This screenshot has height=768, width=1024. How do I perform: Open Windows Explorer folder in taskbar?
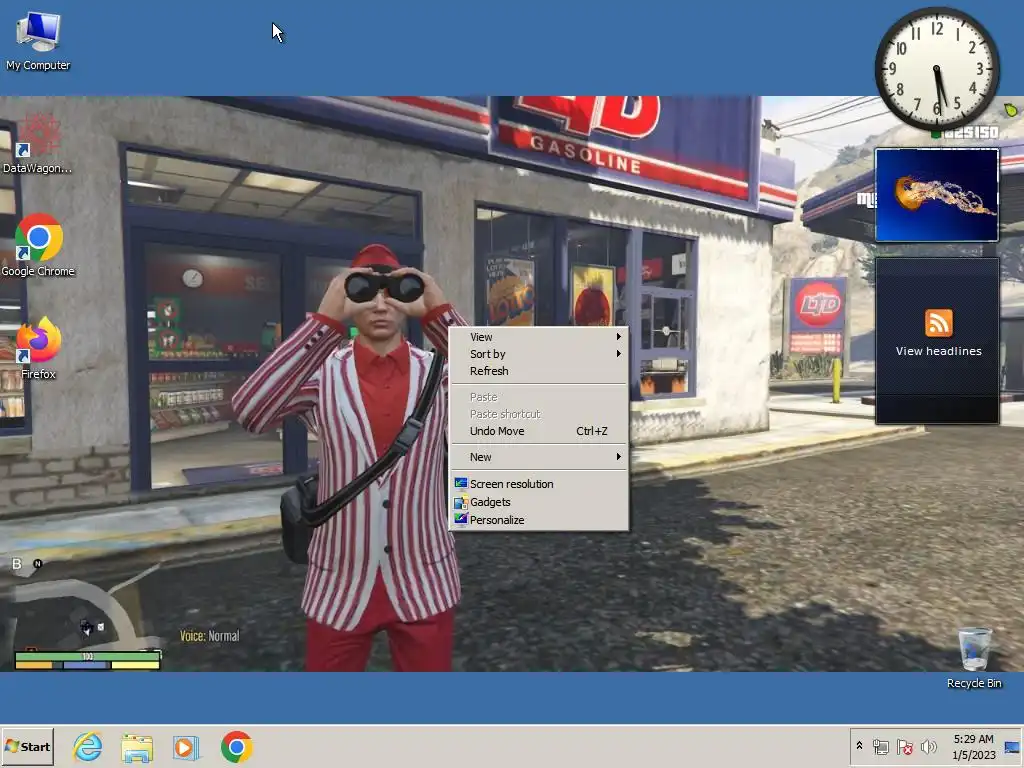tap(137, 747)
